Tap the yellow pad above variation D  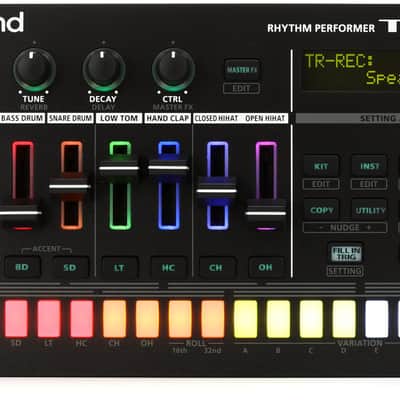344,318
